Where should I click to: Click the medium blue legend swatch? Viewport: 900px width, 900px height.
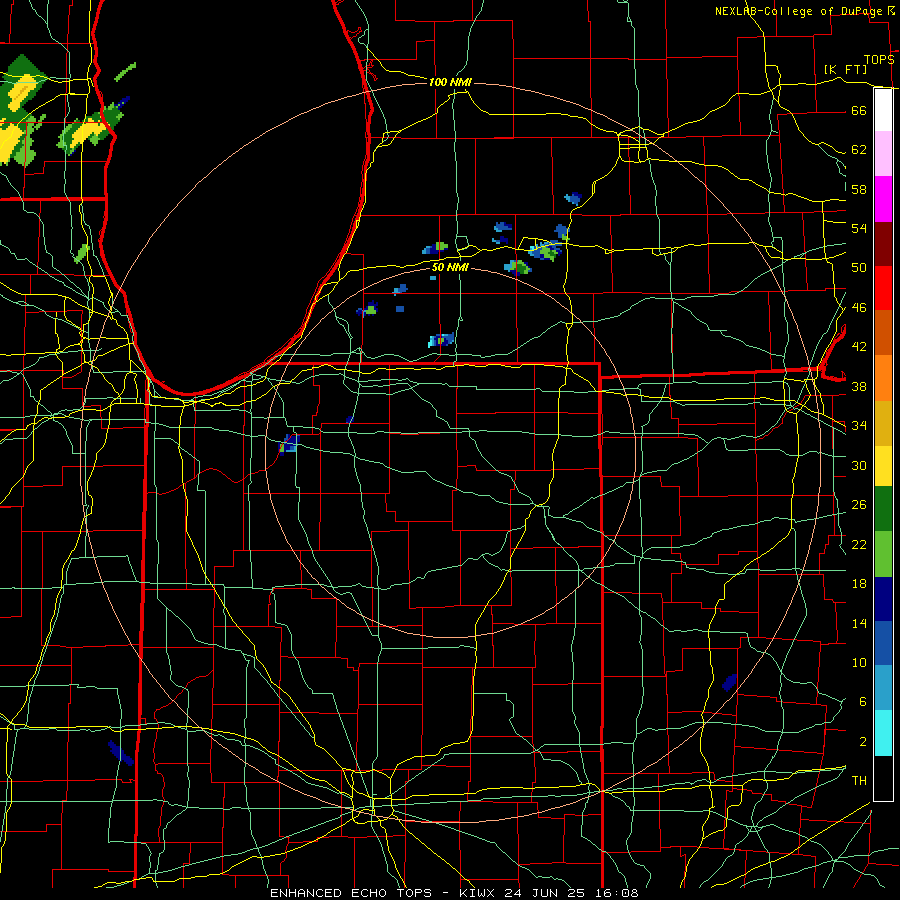tap(883, 643)
